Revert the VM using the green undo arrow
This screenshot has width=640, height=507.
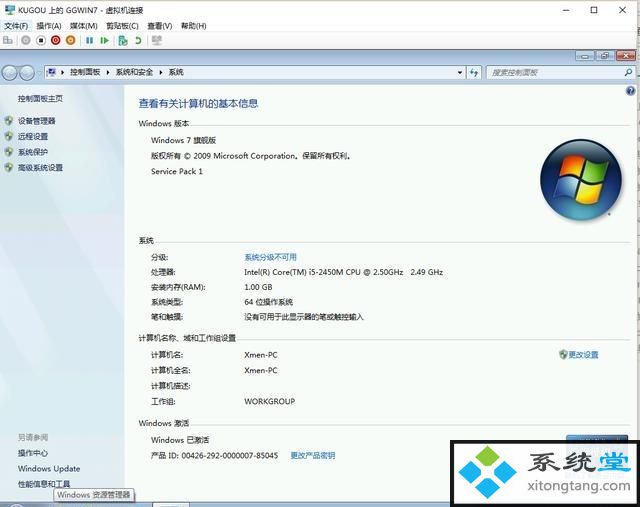[x=138, y=40]
